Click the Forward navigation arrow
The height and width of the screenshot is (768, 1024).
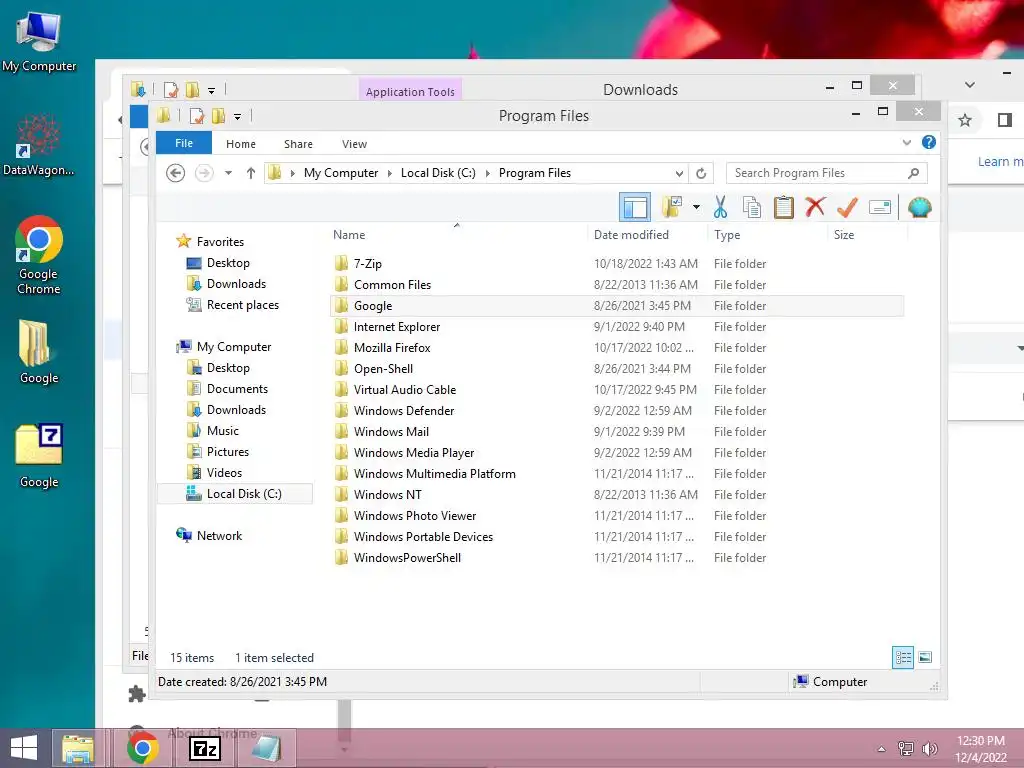(x=204, y=173)
